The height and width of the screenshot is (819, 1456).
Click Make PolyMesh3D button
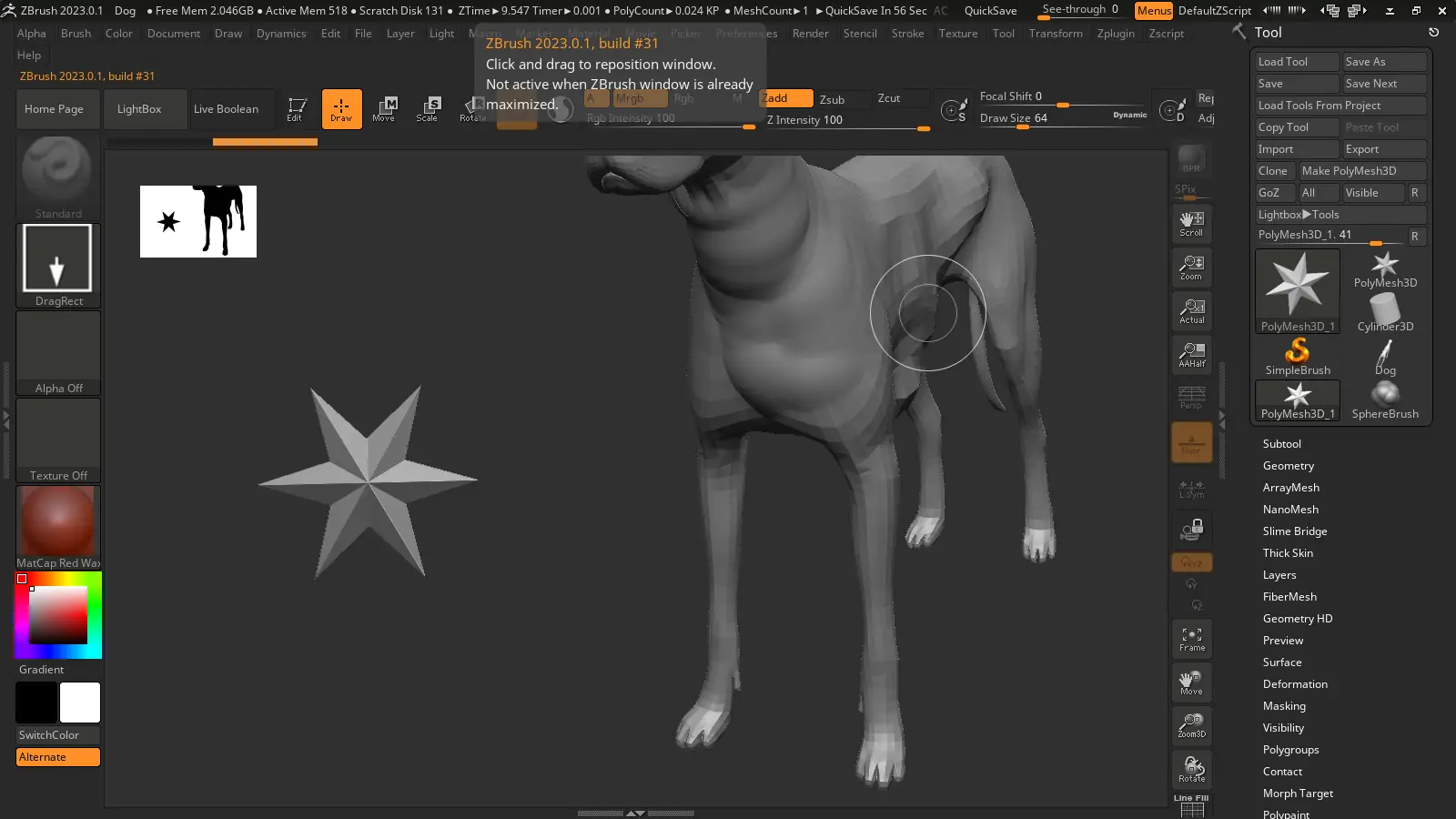click(1362, 171)
